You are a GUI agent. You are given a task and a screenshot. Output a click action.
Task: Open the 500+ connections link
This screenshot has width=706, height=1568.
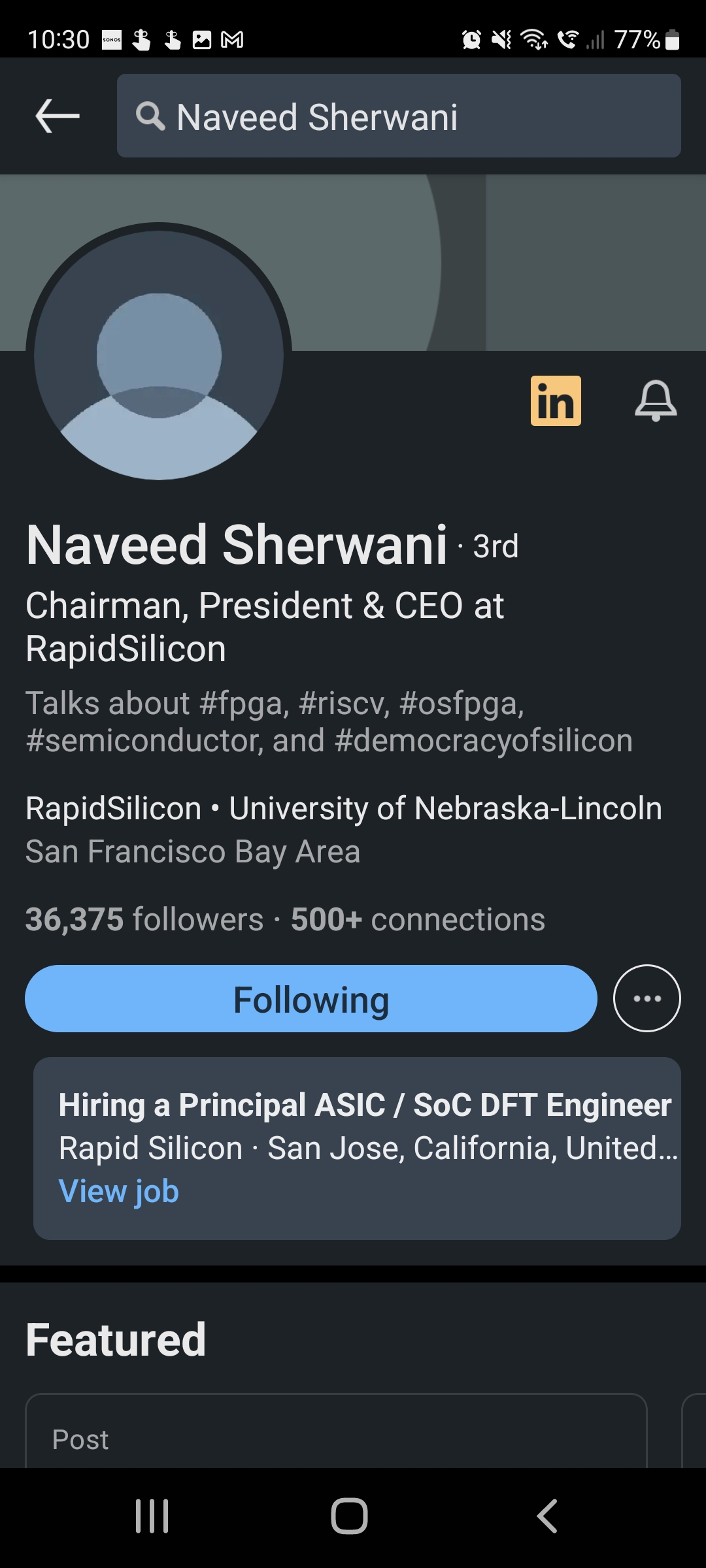pos(418,919)
